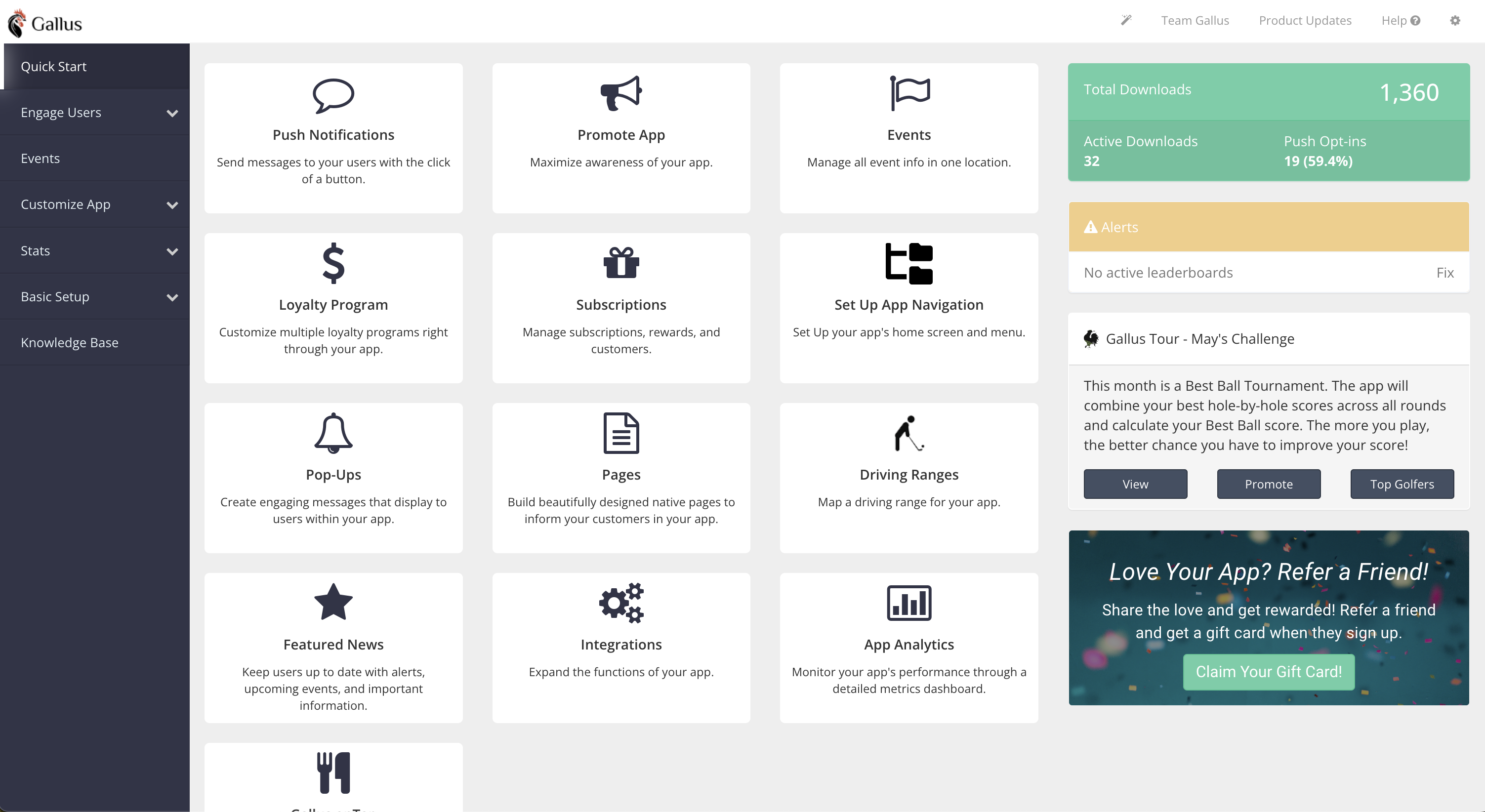This screenshot has height=812, width=1485.
Task: Click the Active Downloads 32 value
Action: tap(1091, 162)
